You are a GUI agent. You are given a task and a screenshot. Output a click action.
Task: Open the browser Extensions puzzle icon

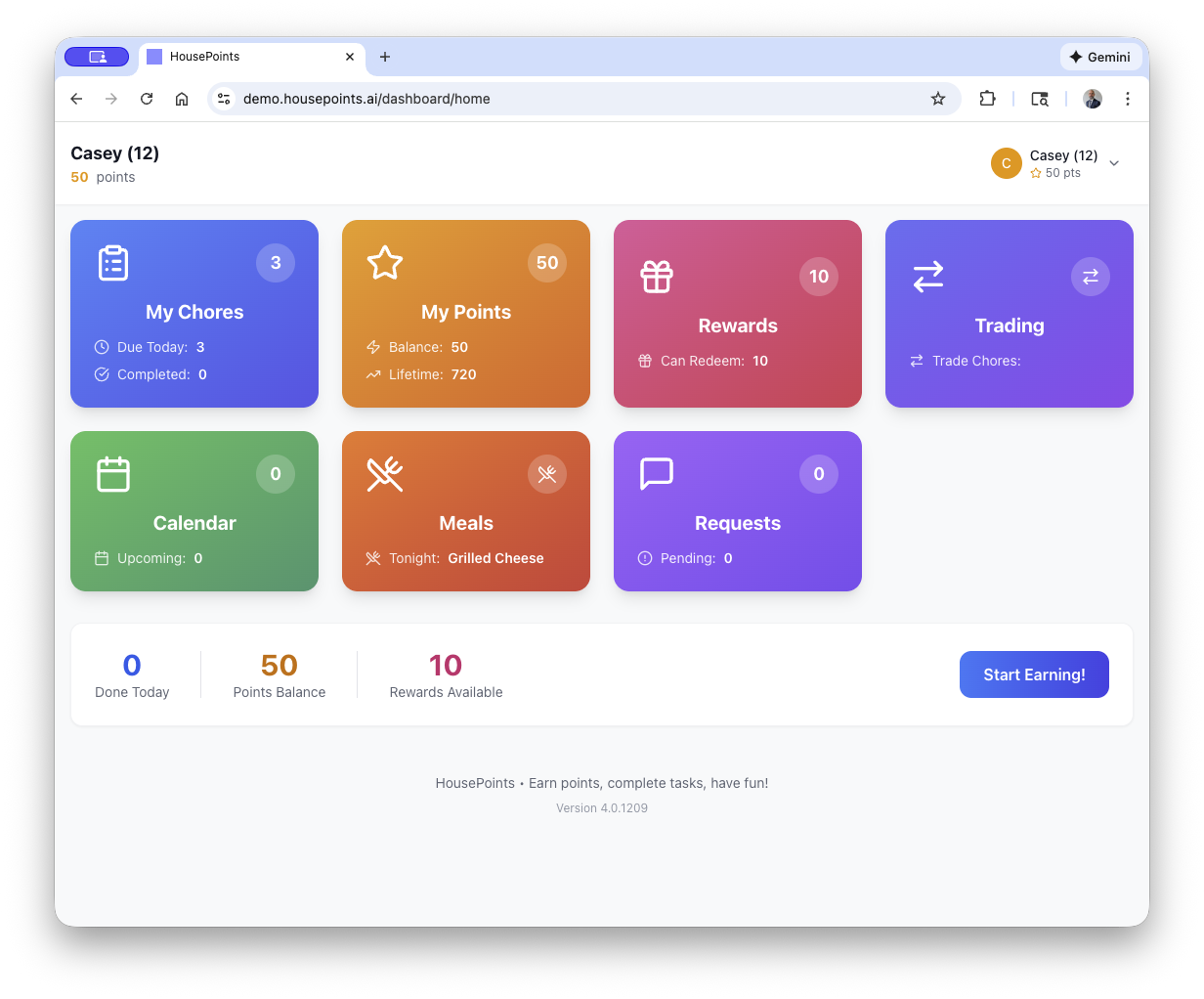[x=987, y=99]
